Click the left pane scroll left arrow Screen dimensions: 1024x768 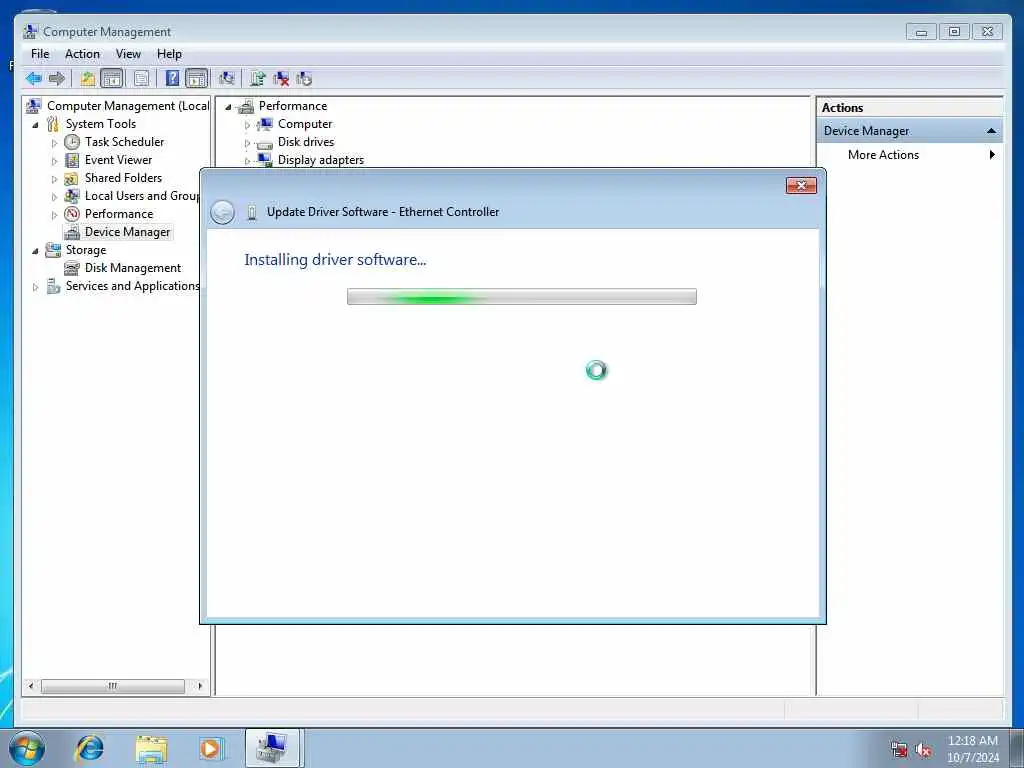(31, 686)
